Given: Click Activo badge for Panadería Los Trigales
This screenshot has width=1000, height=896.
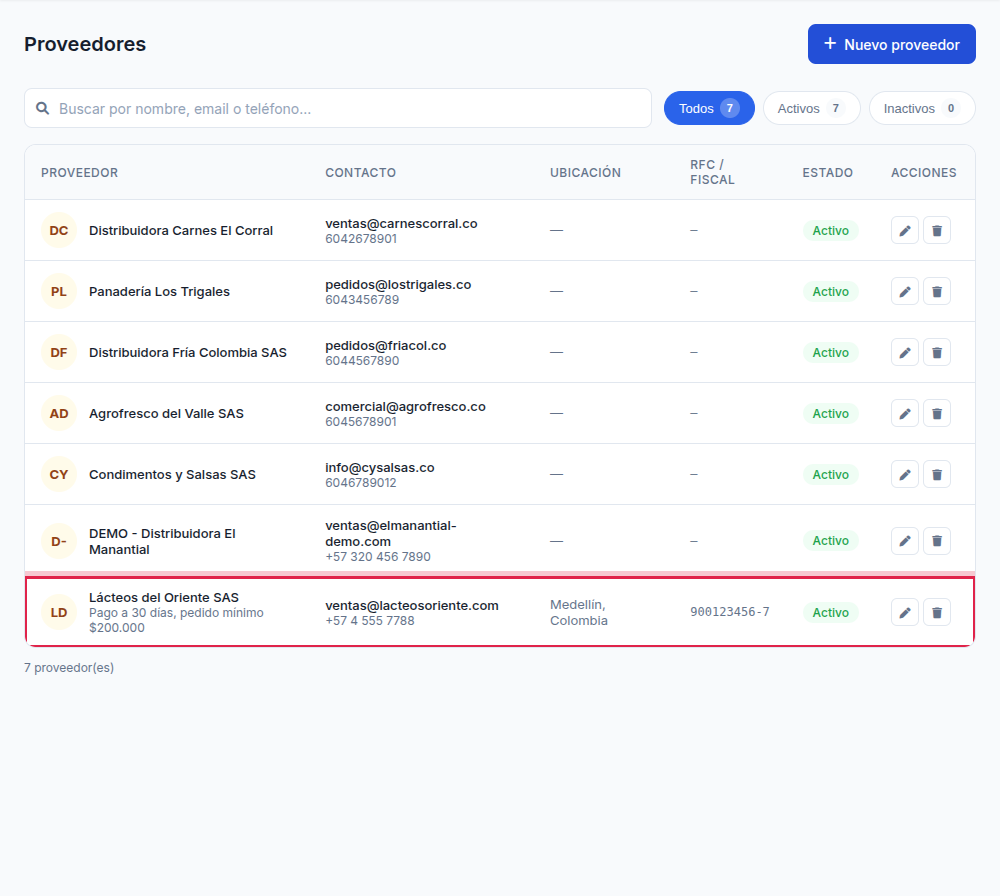Looking at the screenshot, I should (x=830, y=291).
